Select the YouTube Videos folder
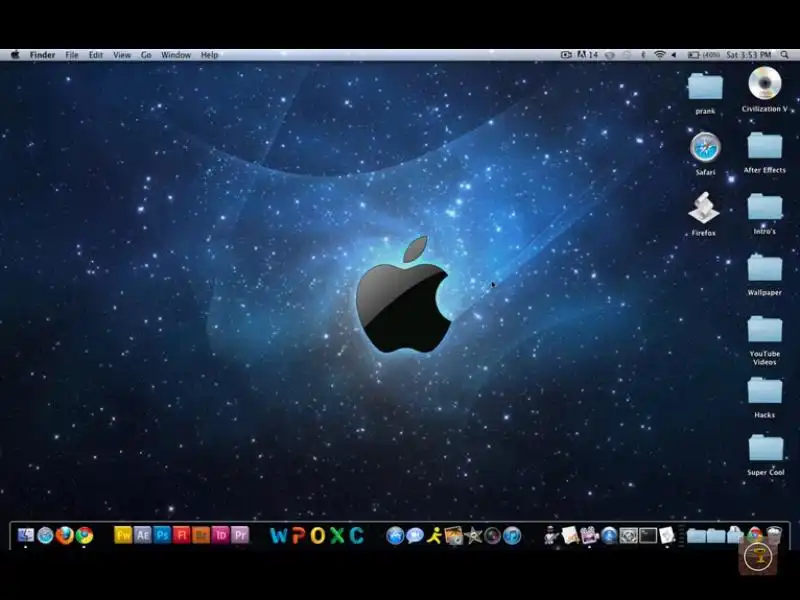This screenshot has width=800, height=600. click(x=764, y=340)
